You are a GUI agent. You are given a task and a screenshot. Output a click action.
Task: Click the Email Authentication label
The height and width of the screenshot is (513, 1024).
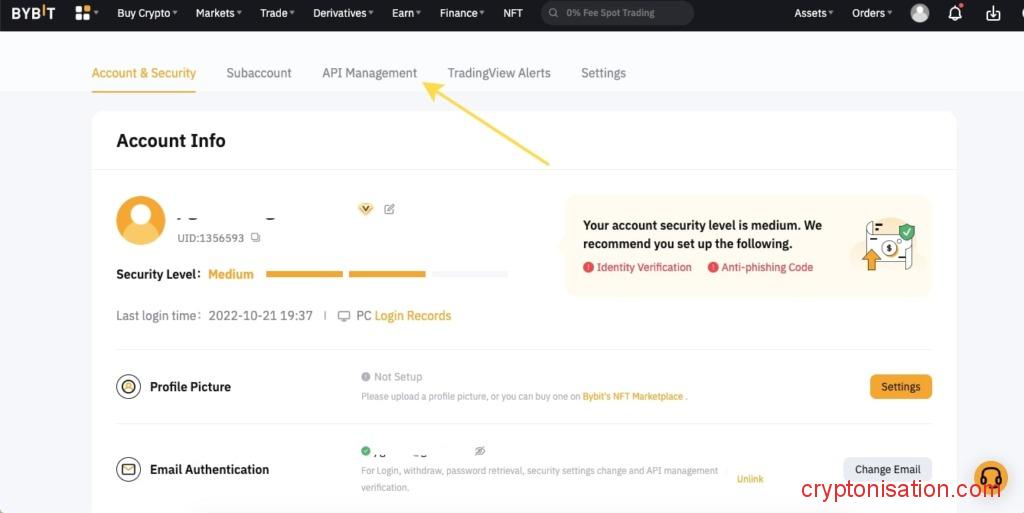210,469
